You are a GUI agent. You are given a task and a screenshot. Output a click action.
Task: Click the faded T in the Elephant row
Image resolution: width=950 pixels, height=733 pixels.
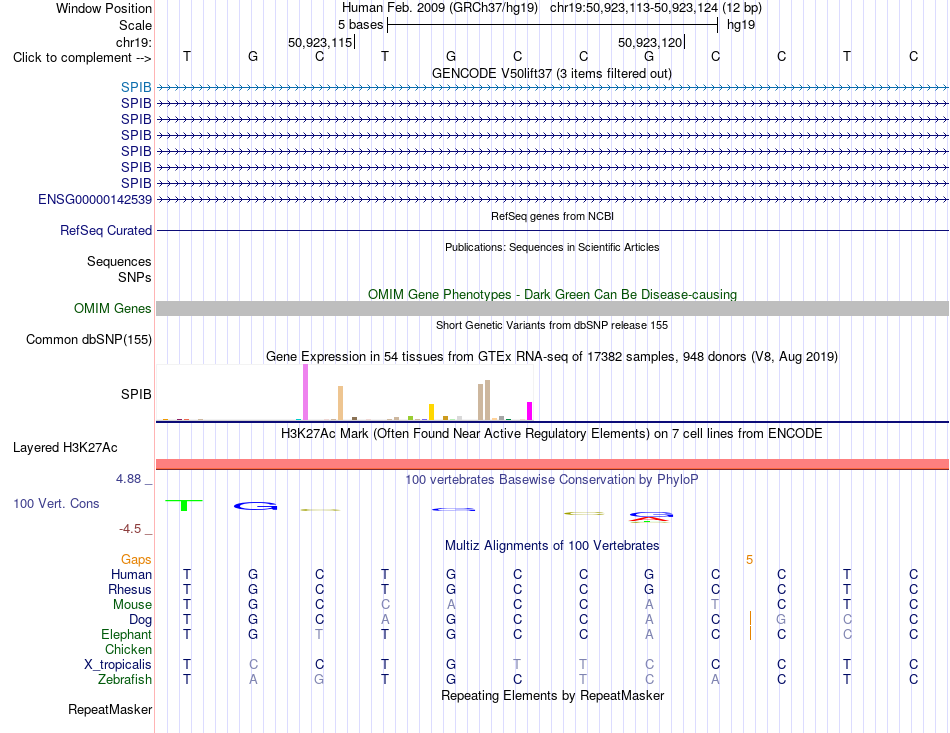pyautogui.click(x=319, y=634)
